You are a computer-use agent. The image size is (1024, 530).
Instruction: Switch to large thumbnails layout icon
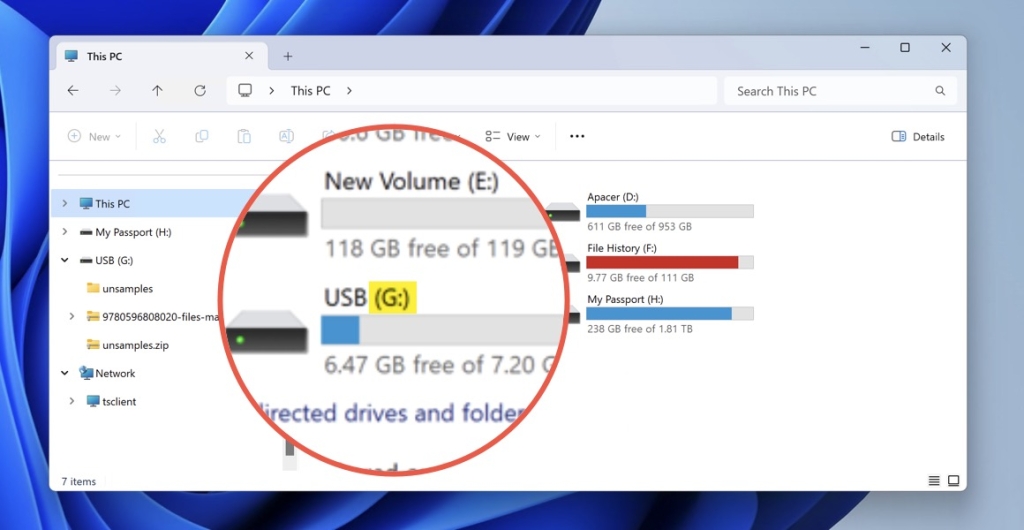pos(953,481)
